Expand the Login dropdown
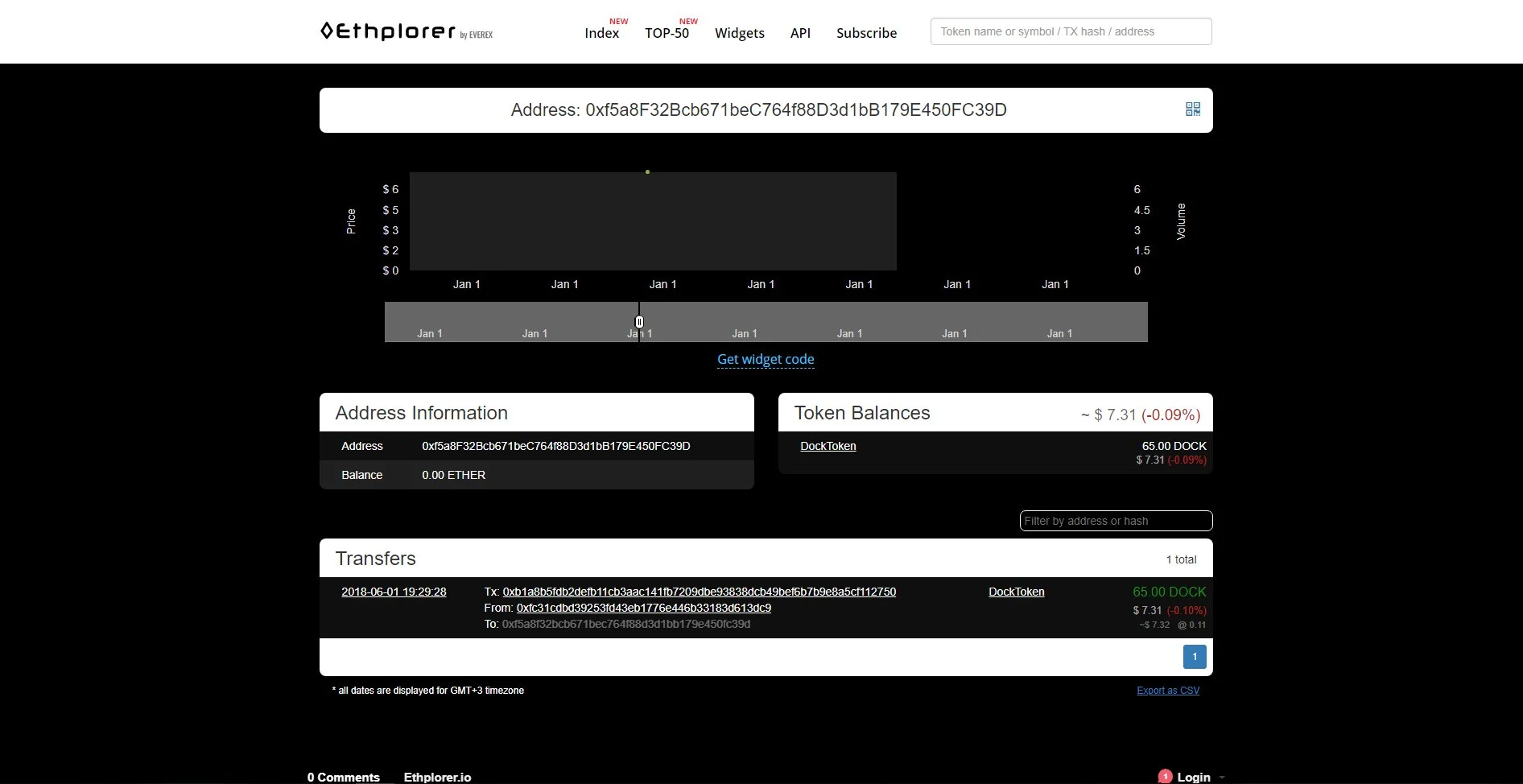This screenshot has height=784, width=1523. point(1201,777)
